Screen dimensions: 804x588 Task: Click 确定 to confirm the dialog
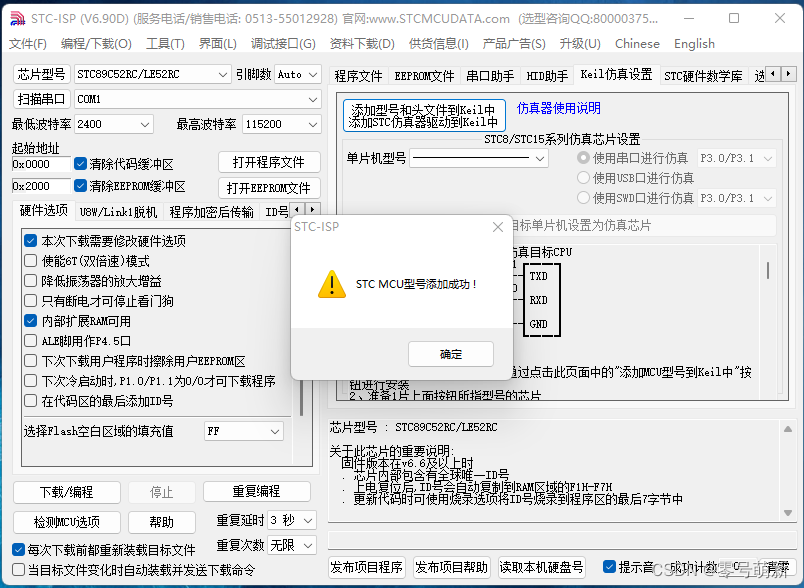point(451,354)
